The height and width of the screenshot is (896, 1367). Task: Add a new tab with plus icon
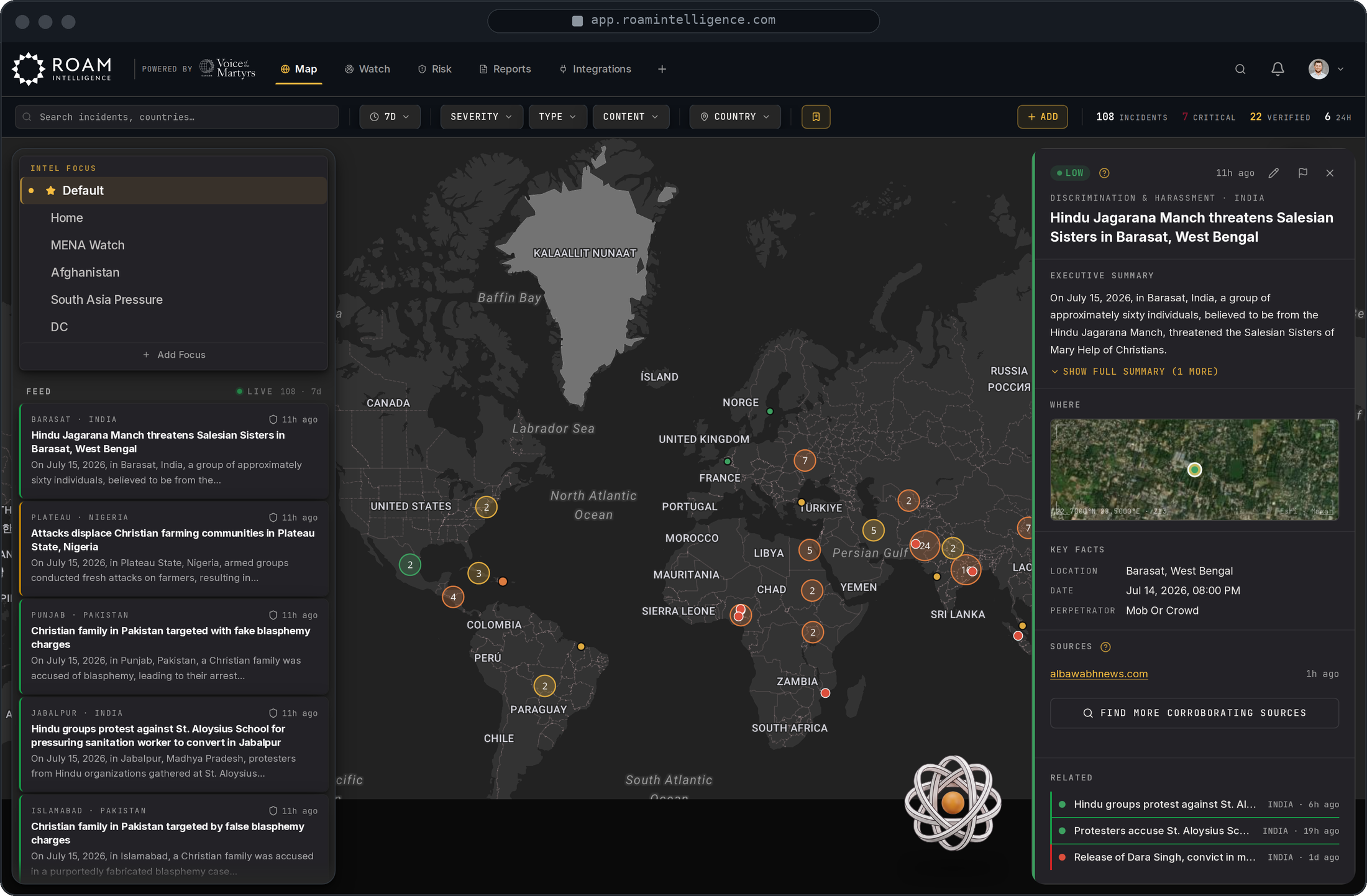pos(662,69)
